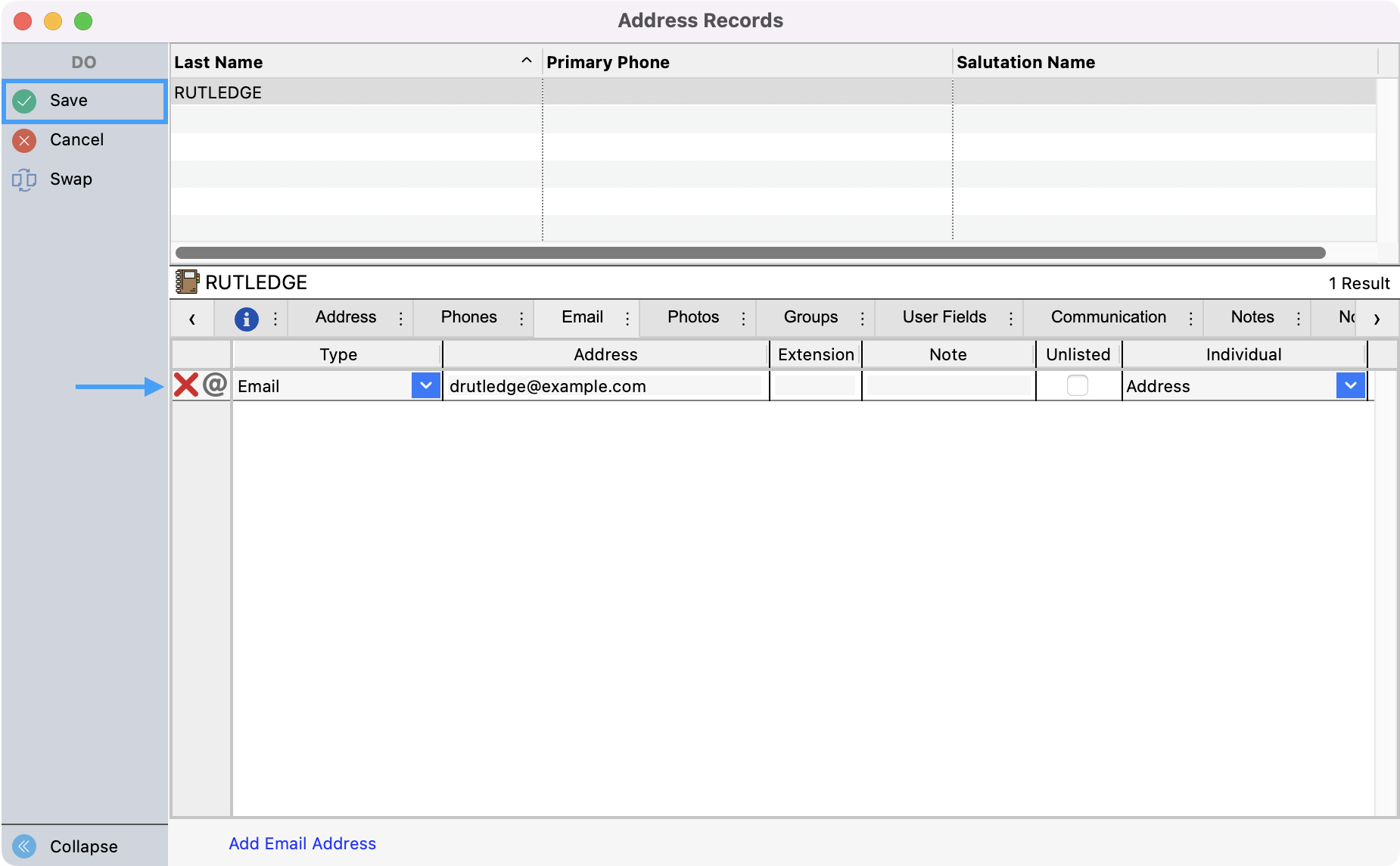Open the Individual Address dropdown
1400x866 pixels.
pos(1350,385)
